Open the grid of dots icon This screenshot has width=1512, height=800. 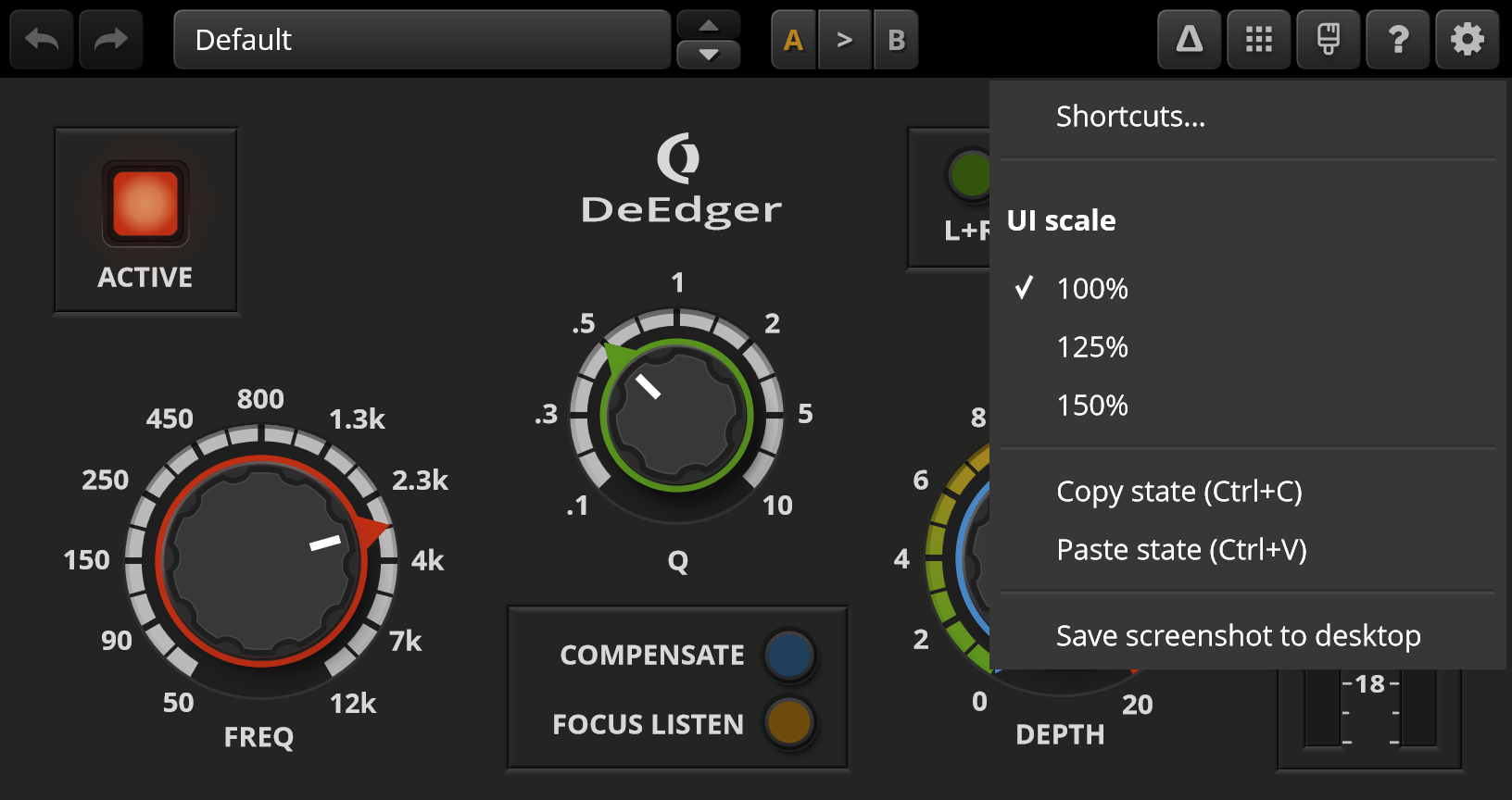(x=1259, y=40)
